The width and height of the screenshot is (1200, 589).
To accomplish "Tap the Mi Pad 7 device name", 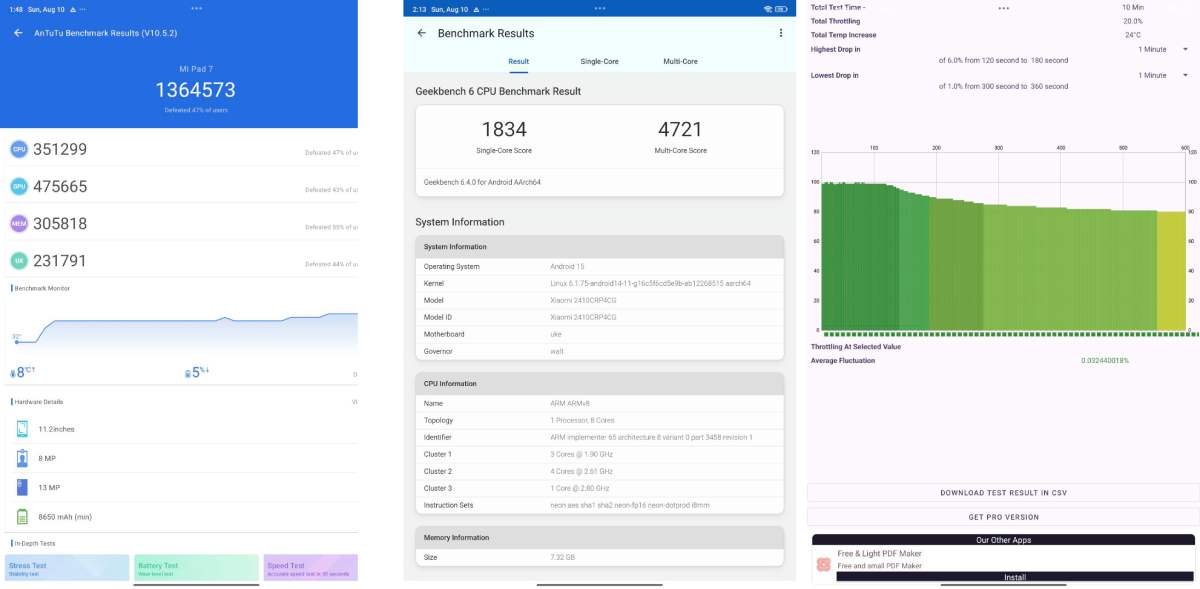I will click(195, 68).
